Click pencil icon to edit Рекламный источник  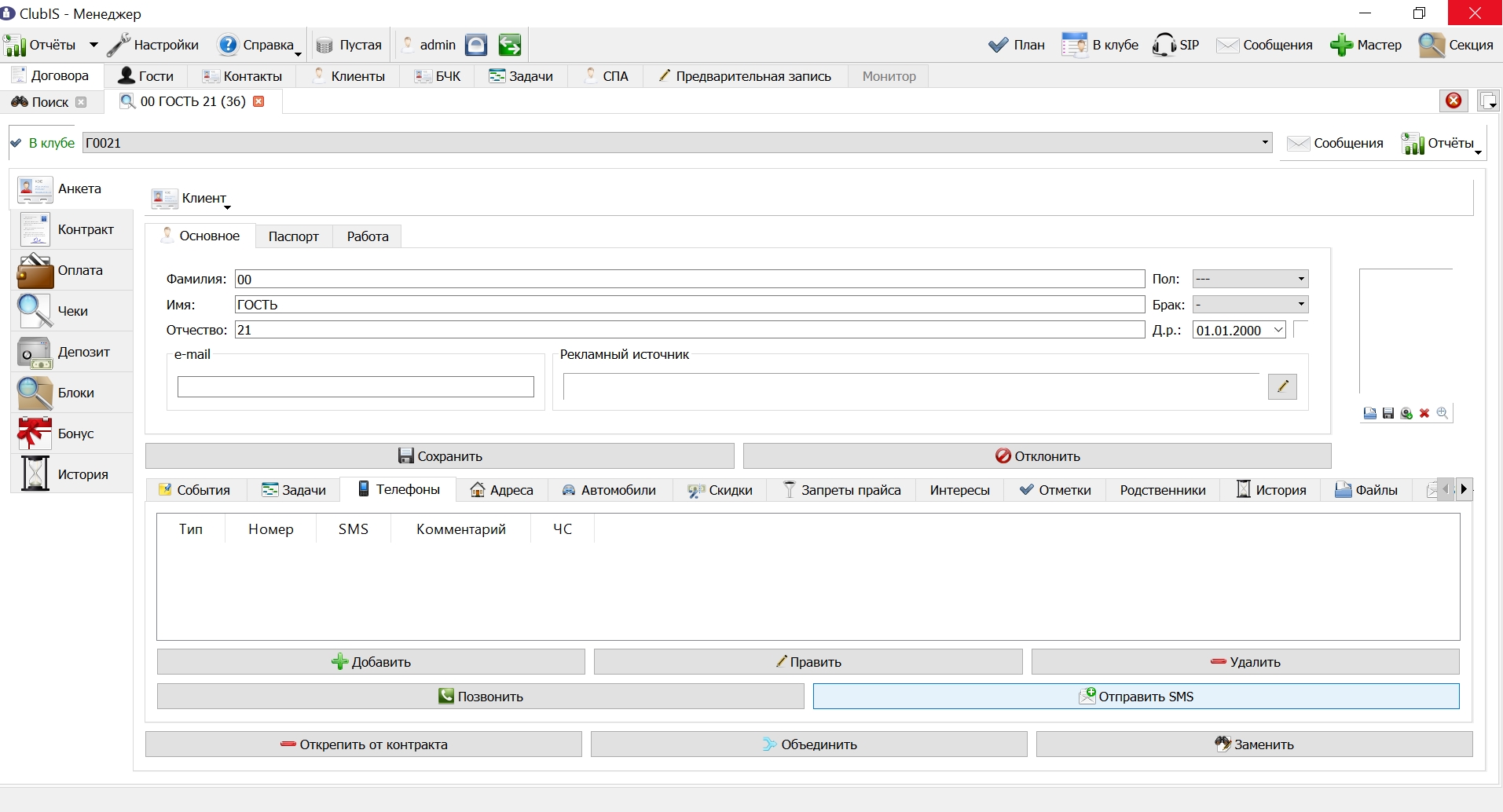pyautogui.click(x=1282, y=386)
